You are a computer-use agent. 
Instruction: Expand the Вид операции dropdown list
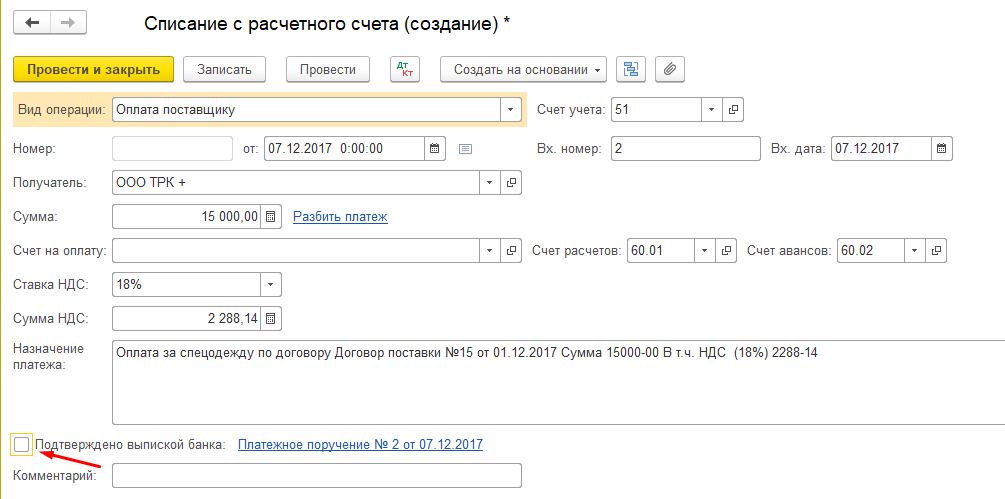pyautogui.click(x=510, y=110)
